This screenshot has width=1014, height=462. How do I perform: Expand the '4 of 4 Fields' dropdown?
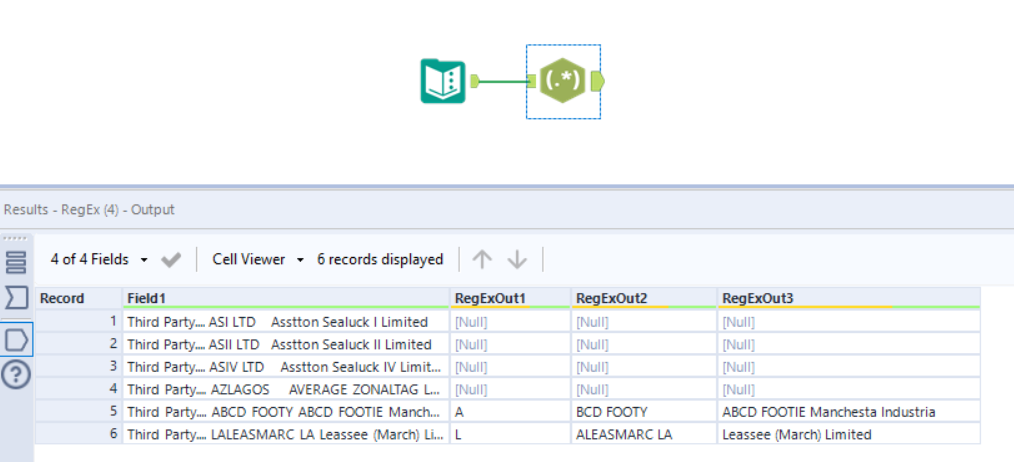click(x=99, y=259)
